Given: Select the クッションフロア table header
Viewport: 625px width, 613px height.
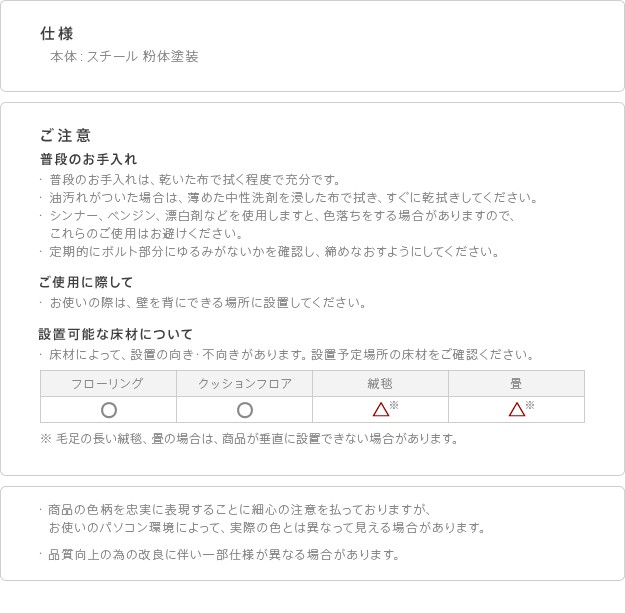Looking at the screenshot, I should (244, 384).
